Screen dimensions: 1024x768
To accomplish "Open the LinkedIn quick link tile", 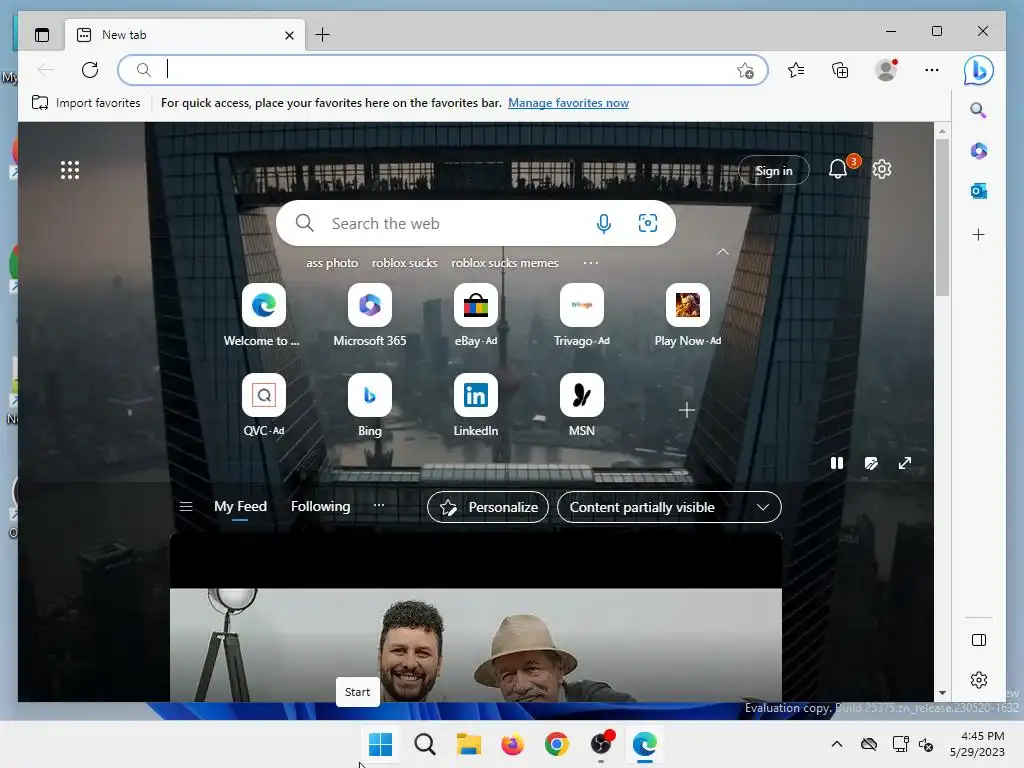I will tap(475, 395).
